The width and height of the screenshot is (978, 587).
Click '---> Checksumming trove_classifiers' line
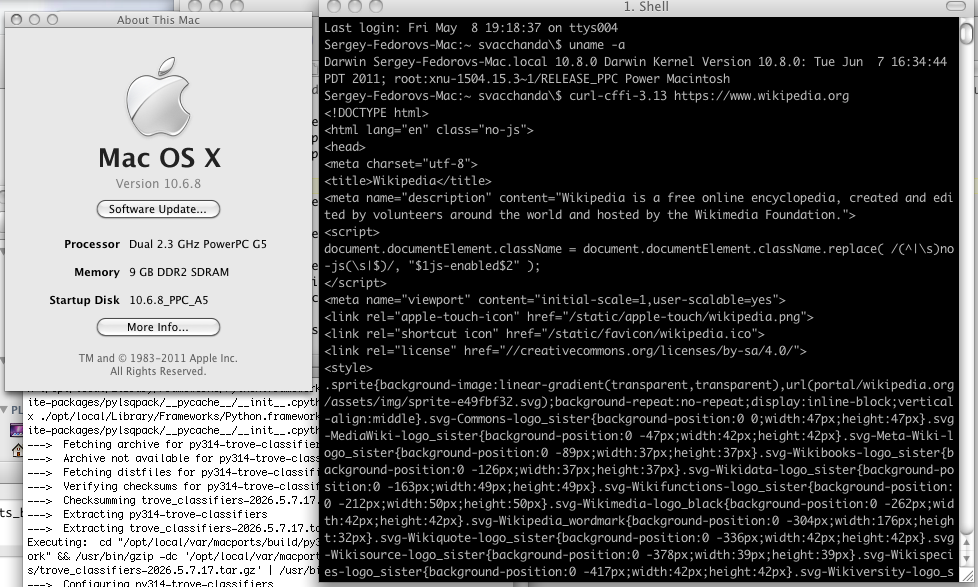[173, 500]
